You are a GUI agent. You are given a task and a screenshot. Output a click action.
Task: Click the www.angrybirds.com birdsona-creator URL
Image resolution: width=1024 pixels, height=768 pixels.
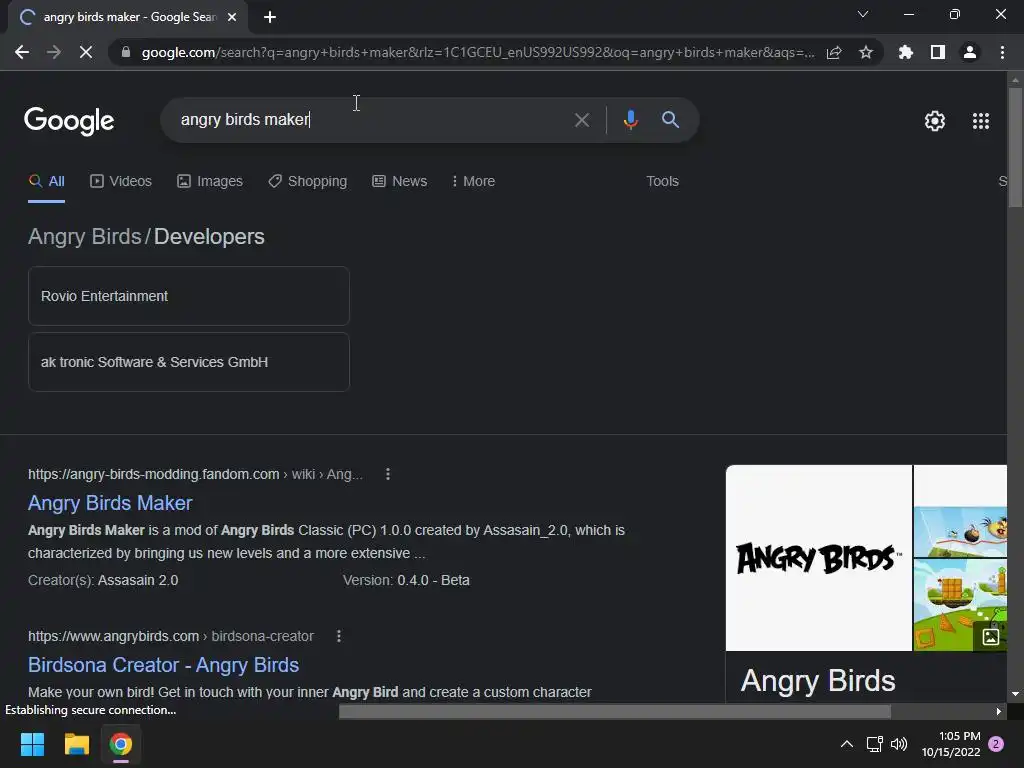[170, 636]
